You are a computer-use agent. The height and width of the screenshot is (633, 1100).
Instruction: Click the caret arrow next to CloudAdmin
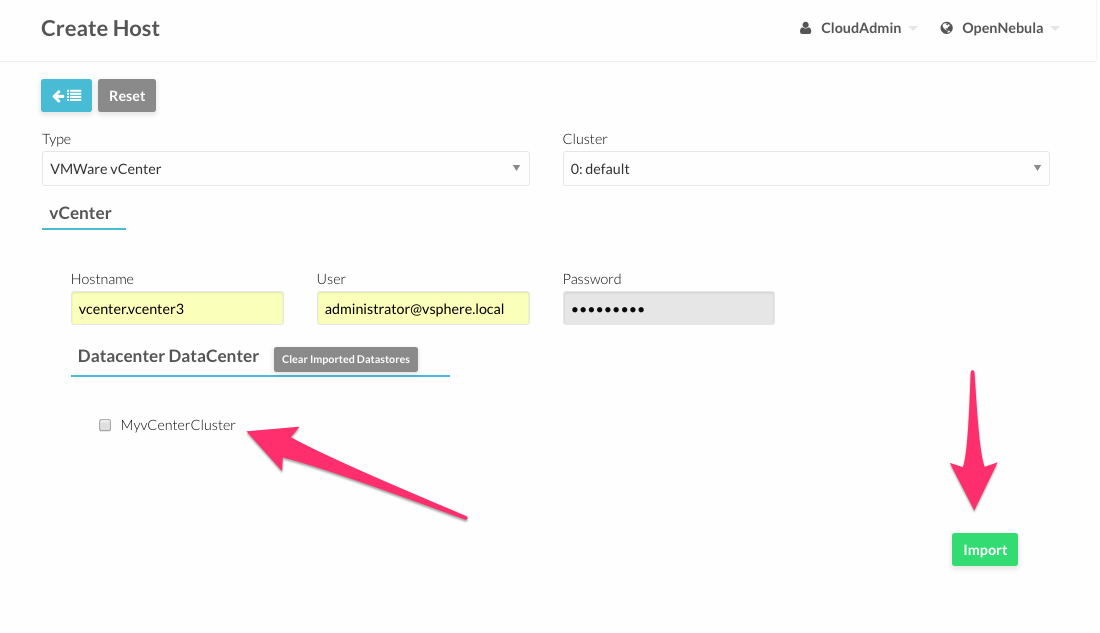(x=913, y=29)
